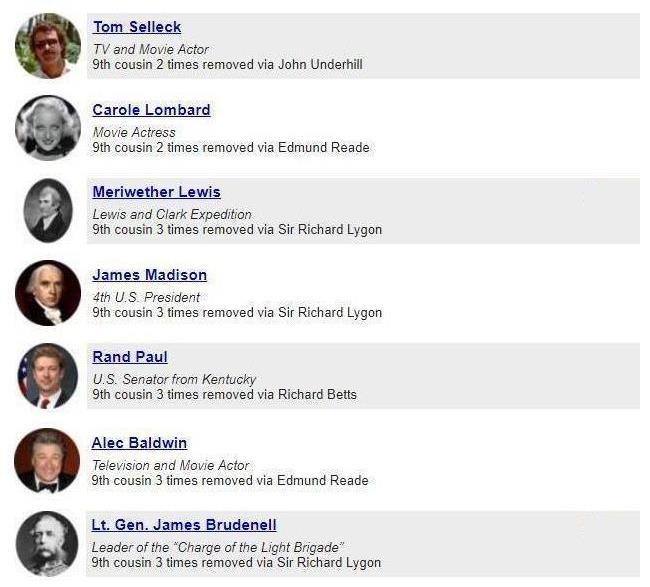Click the 'U.S. Senator from Kentucky' description
Image resolution: width=650 pixels, height=587 pixels.
(174, 379)
